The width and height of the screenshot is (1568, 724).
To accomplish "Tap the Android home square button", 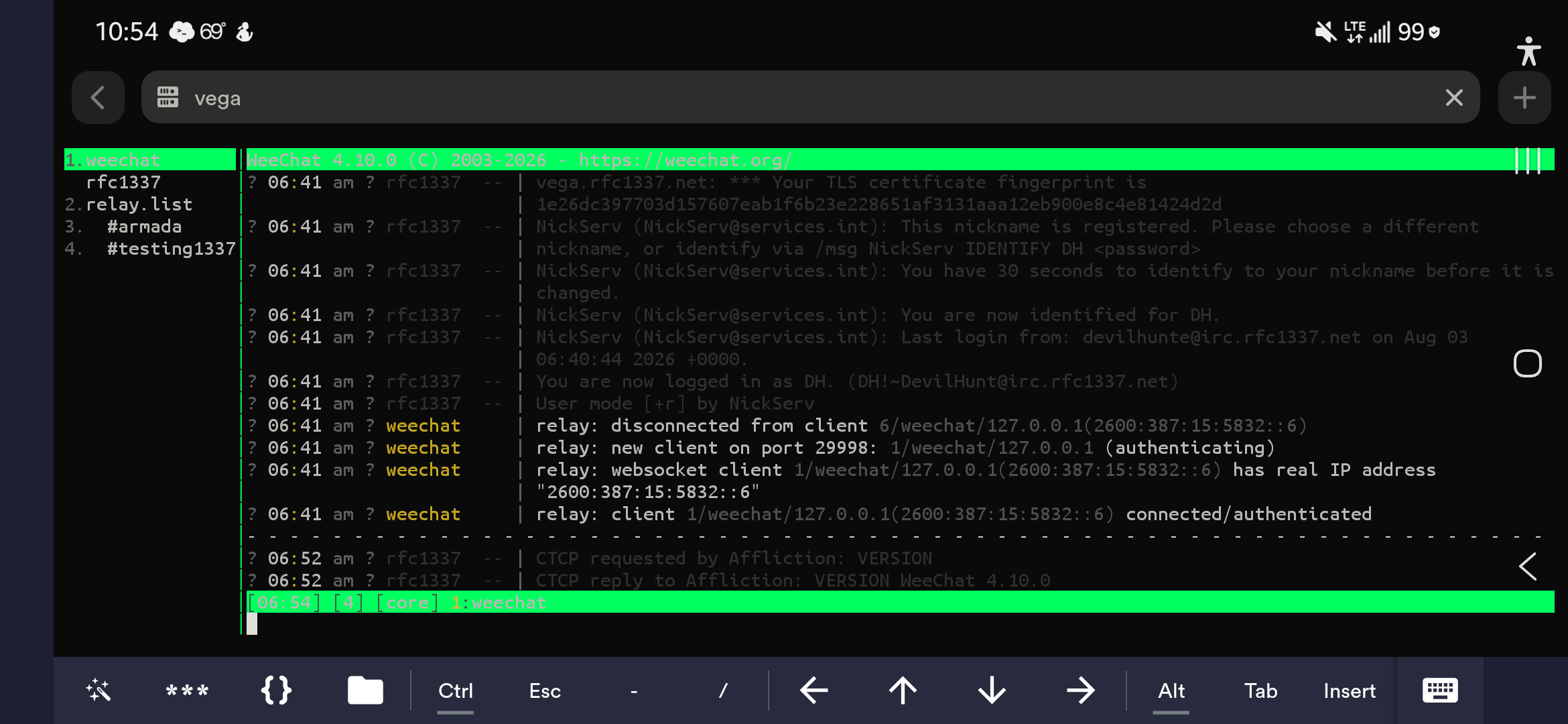I will point(1528,363).
